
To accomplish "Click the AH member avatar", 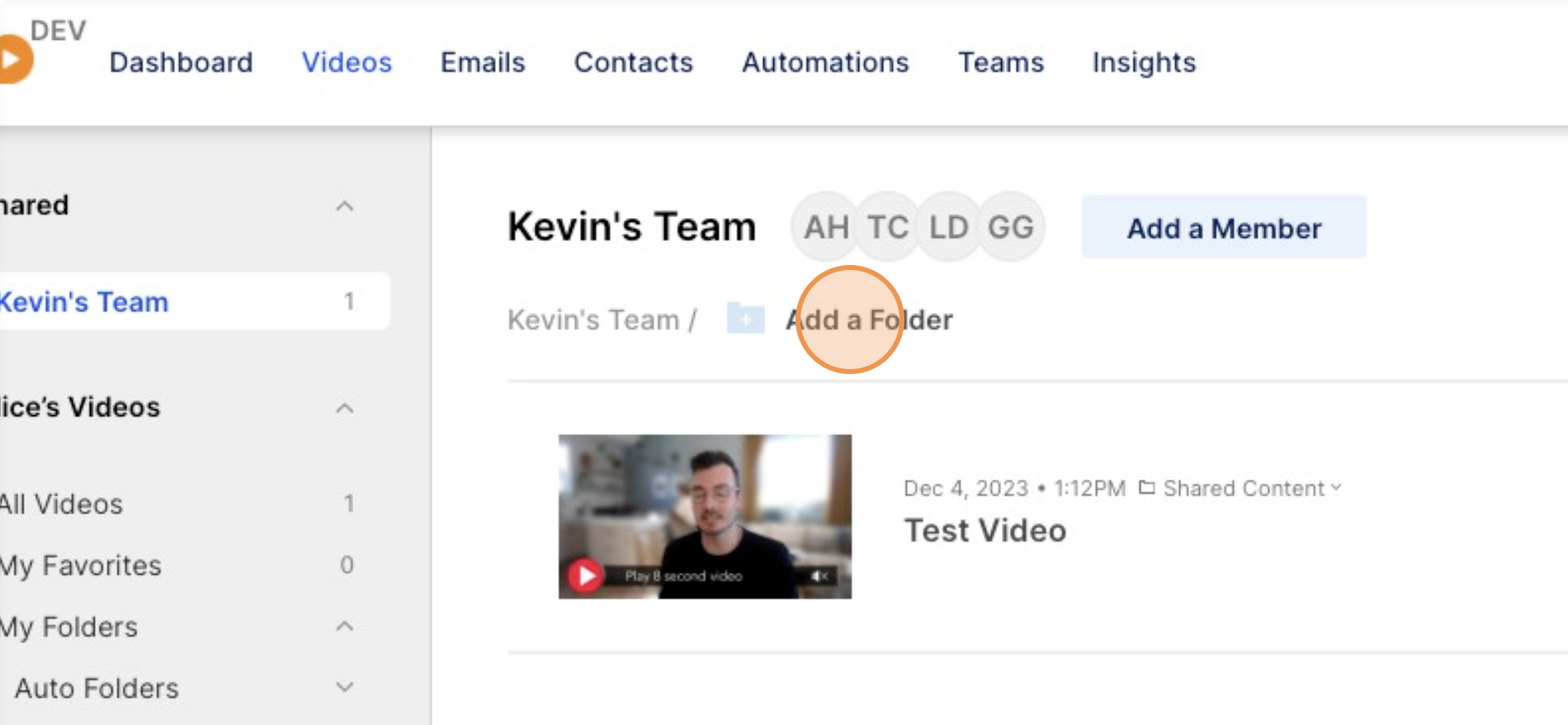I will click(825, 227).
